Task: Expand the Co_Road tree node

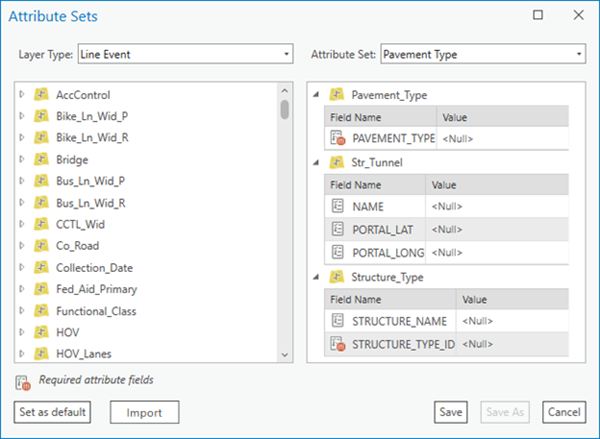Action: [22, 245]
